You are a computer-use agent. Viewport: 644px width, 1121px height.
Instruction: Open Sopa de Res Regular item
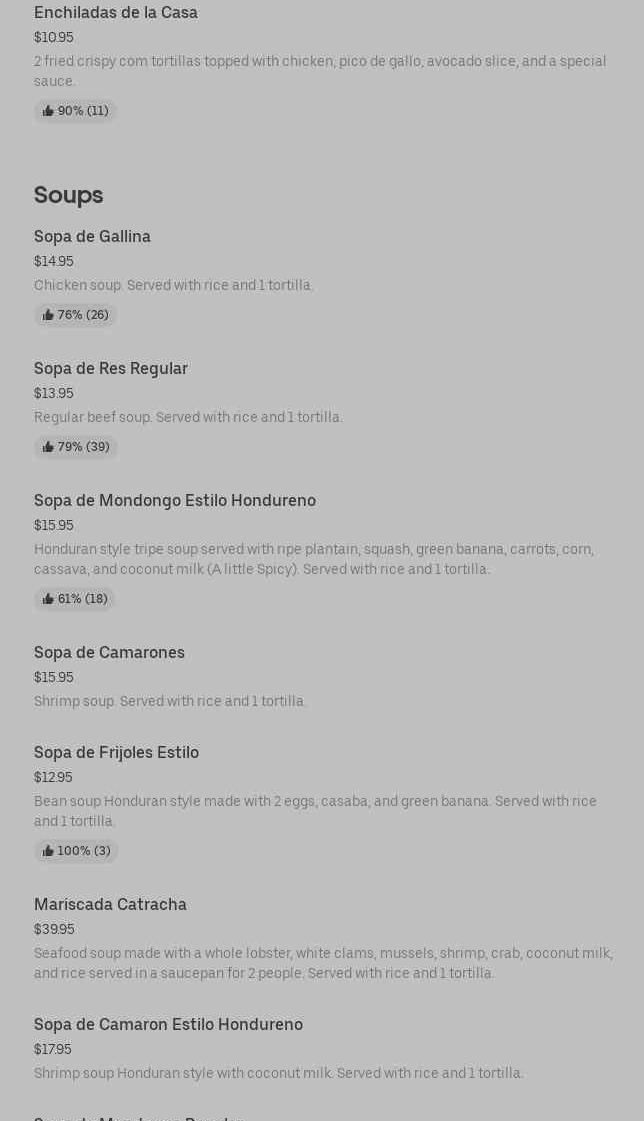click(x=111, y=369)
